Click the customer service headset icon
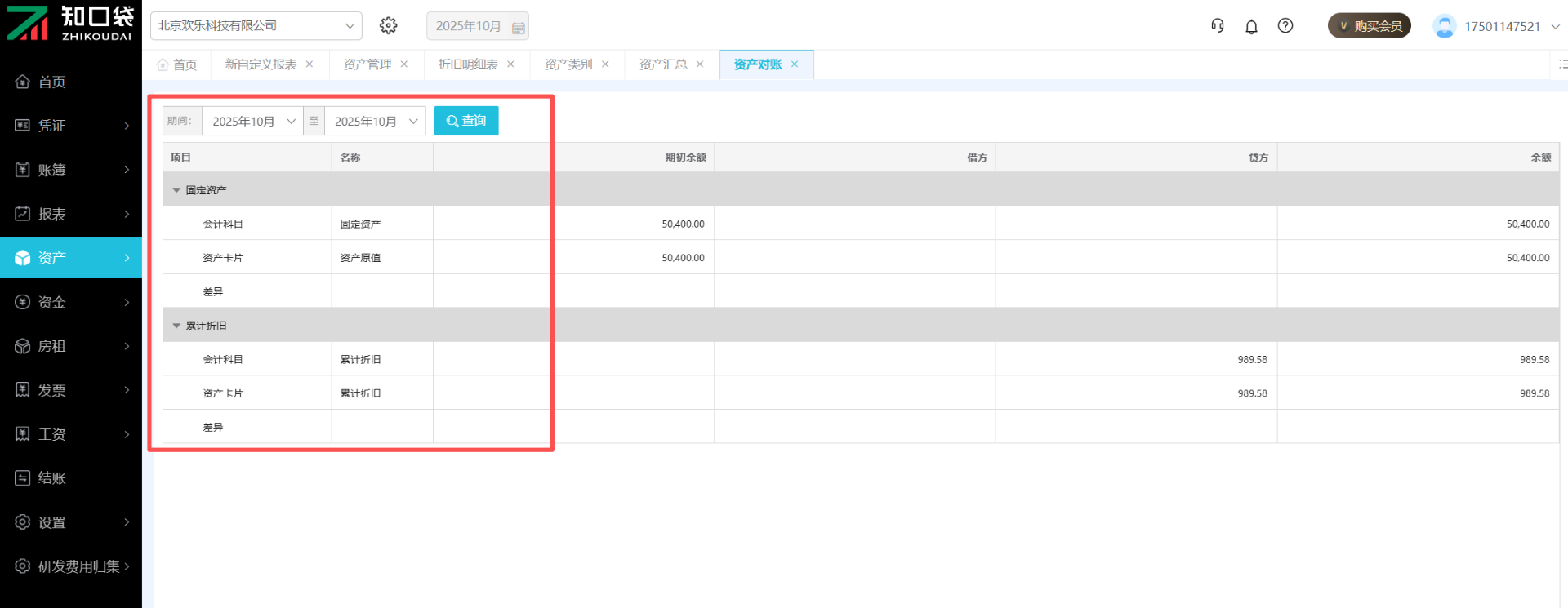The width and height of the screenshot is (1568, 608). 1217,26
